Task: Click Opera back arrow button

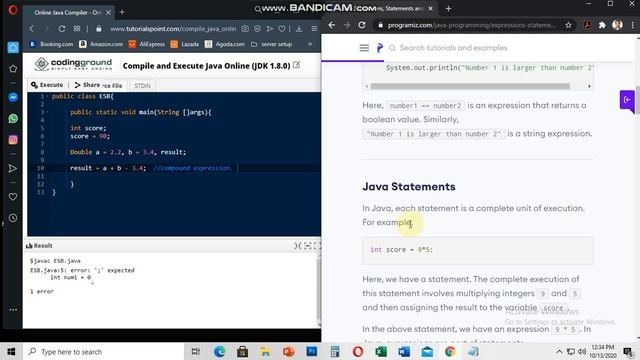Action: click(32, 29)
